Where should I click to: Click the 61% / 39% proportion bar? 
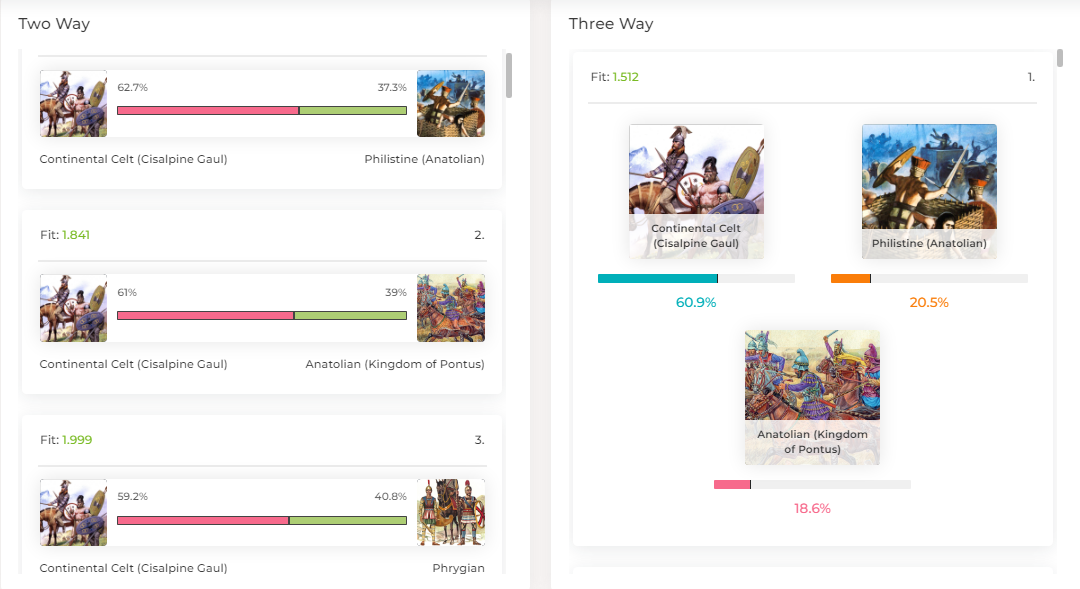tap(262, 316)
